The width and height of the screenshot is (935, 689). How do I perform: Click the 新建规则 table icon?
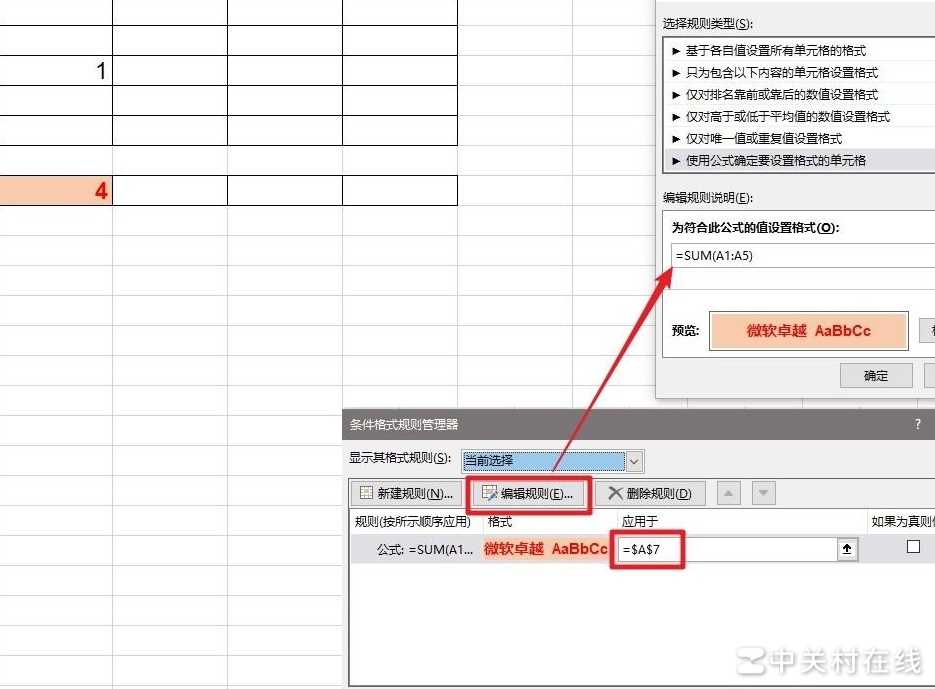tap(367, 492)
